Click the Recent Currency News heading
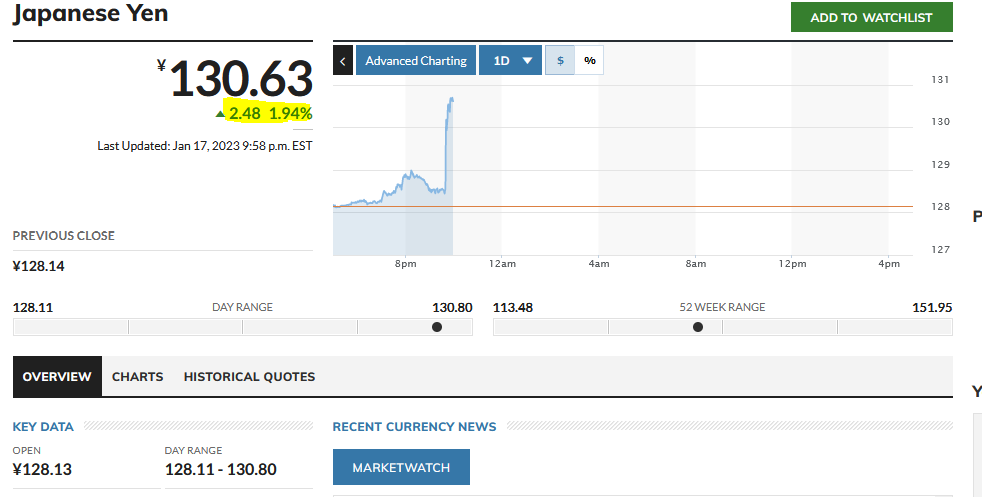This screenshot has height=497, width=982. coord(415,426)
